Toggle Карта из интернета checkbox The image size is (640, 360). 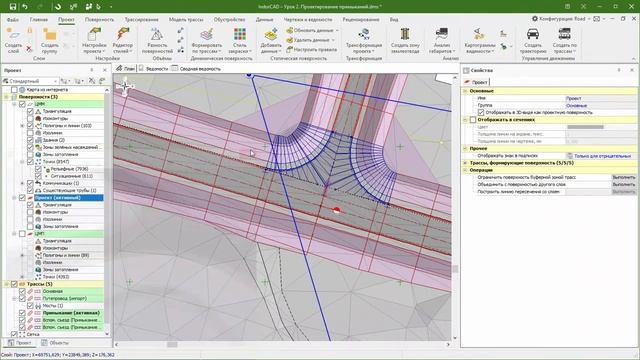point(14,89)
